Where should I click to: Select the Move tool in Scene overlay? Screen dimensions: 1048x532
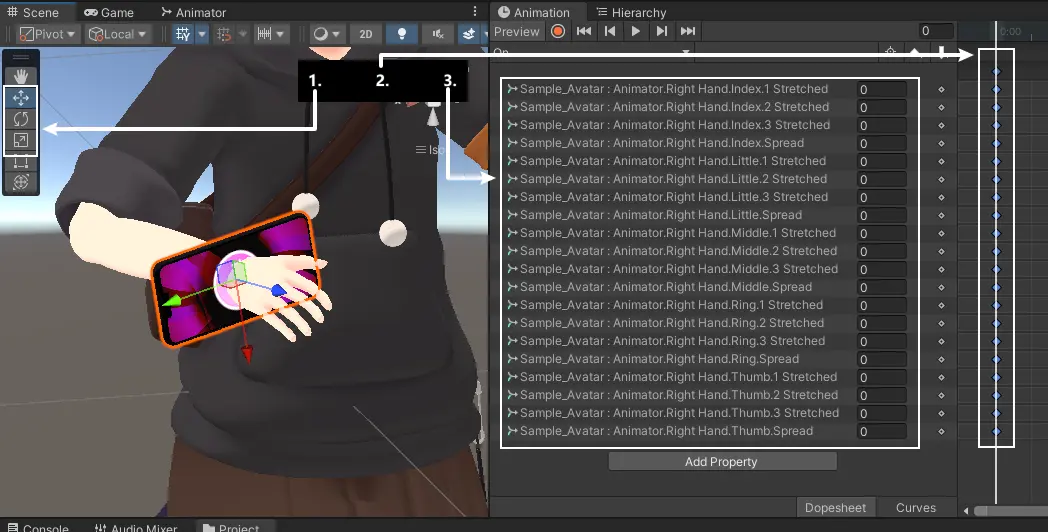pyautogui.click(x=21, y=98)
